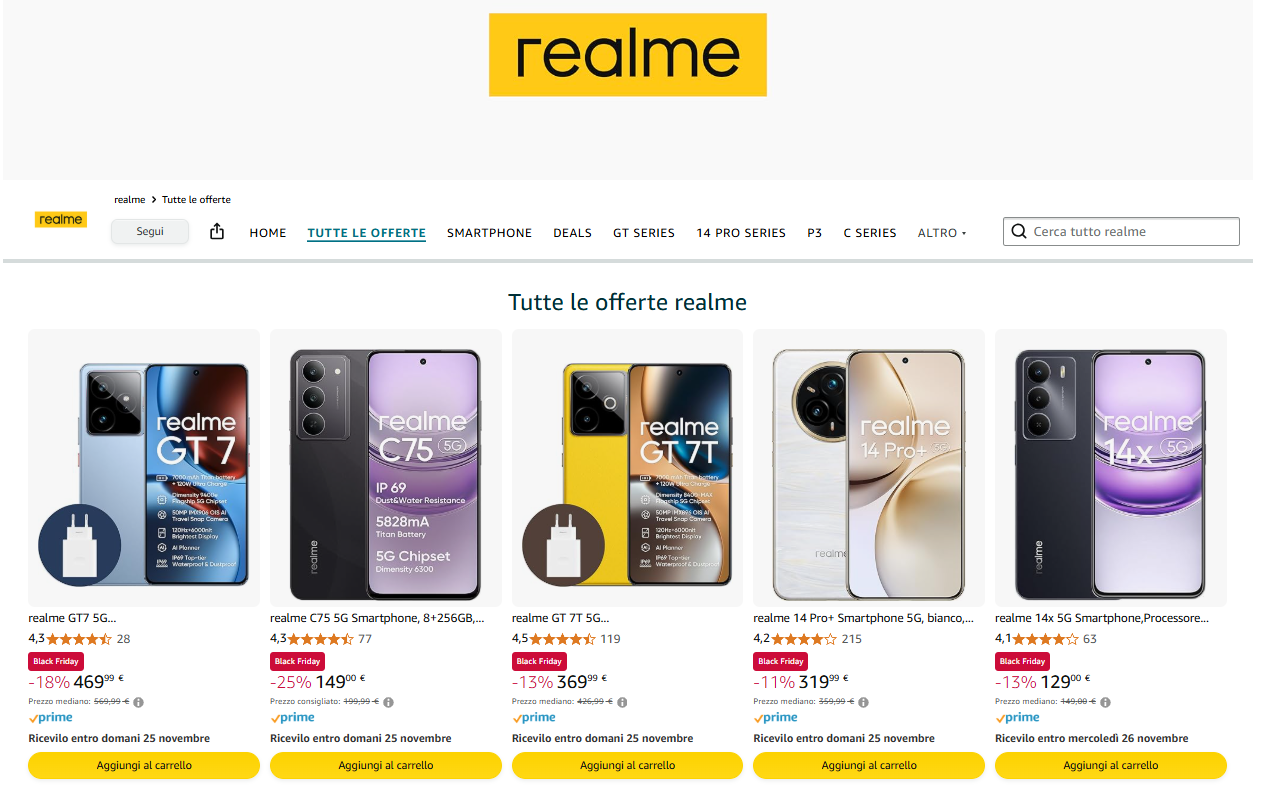
Task: Click info icon beside 426,99 € price
Action: (x=622, y=702)
